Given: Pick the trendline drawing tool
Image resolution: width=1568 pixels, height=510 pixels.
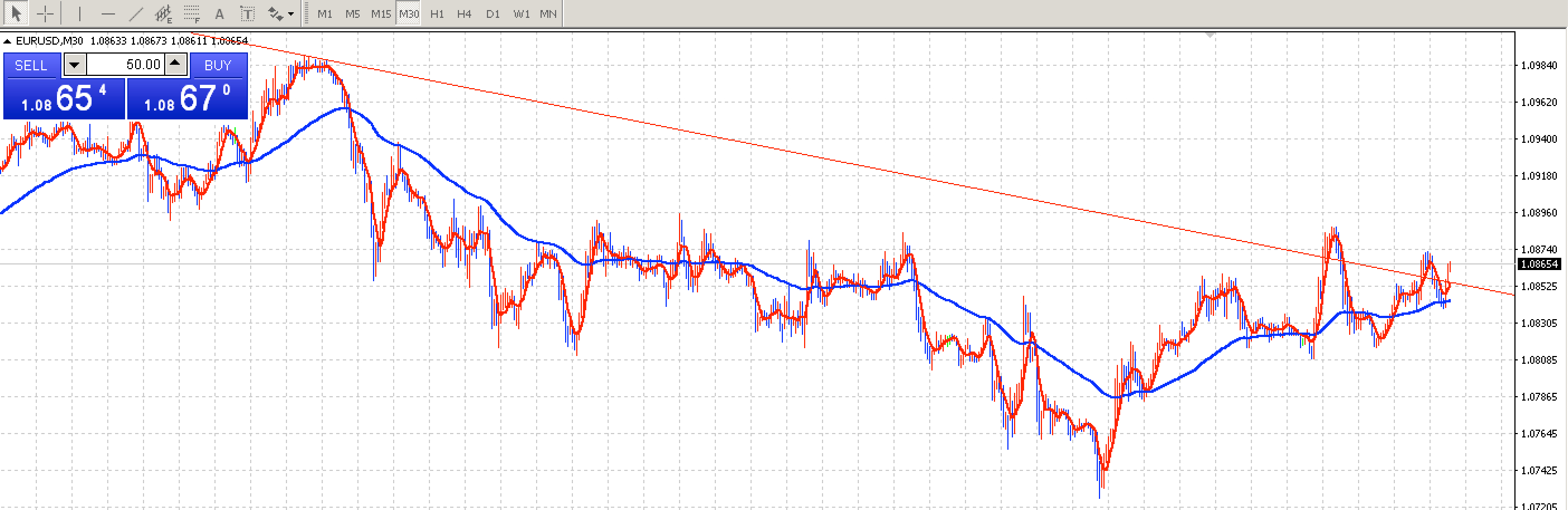Looking at the screenshot, I should click(136, 13).
